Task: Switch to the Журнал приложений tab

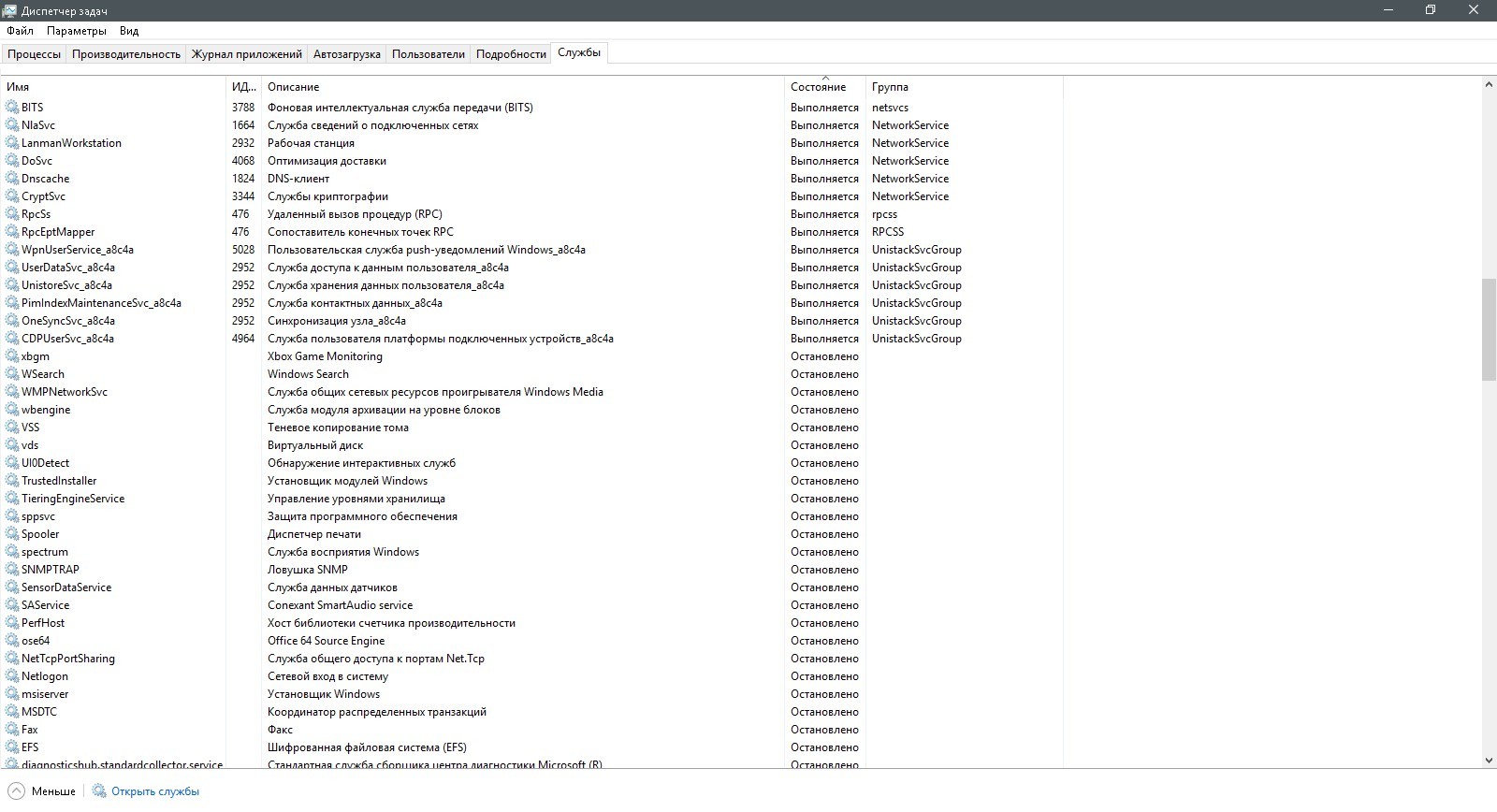Action: (x=247, y=54)
